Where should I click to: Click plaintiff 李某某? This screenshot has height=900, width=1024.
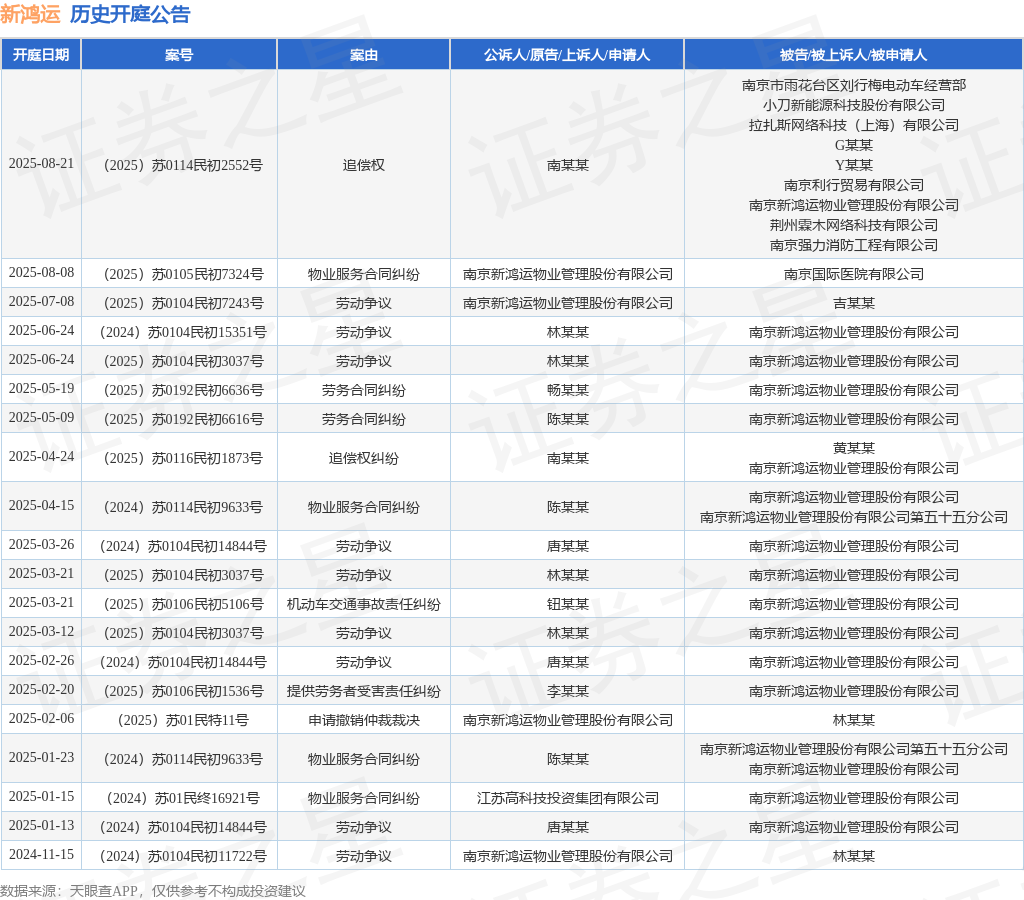point(568,692)
